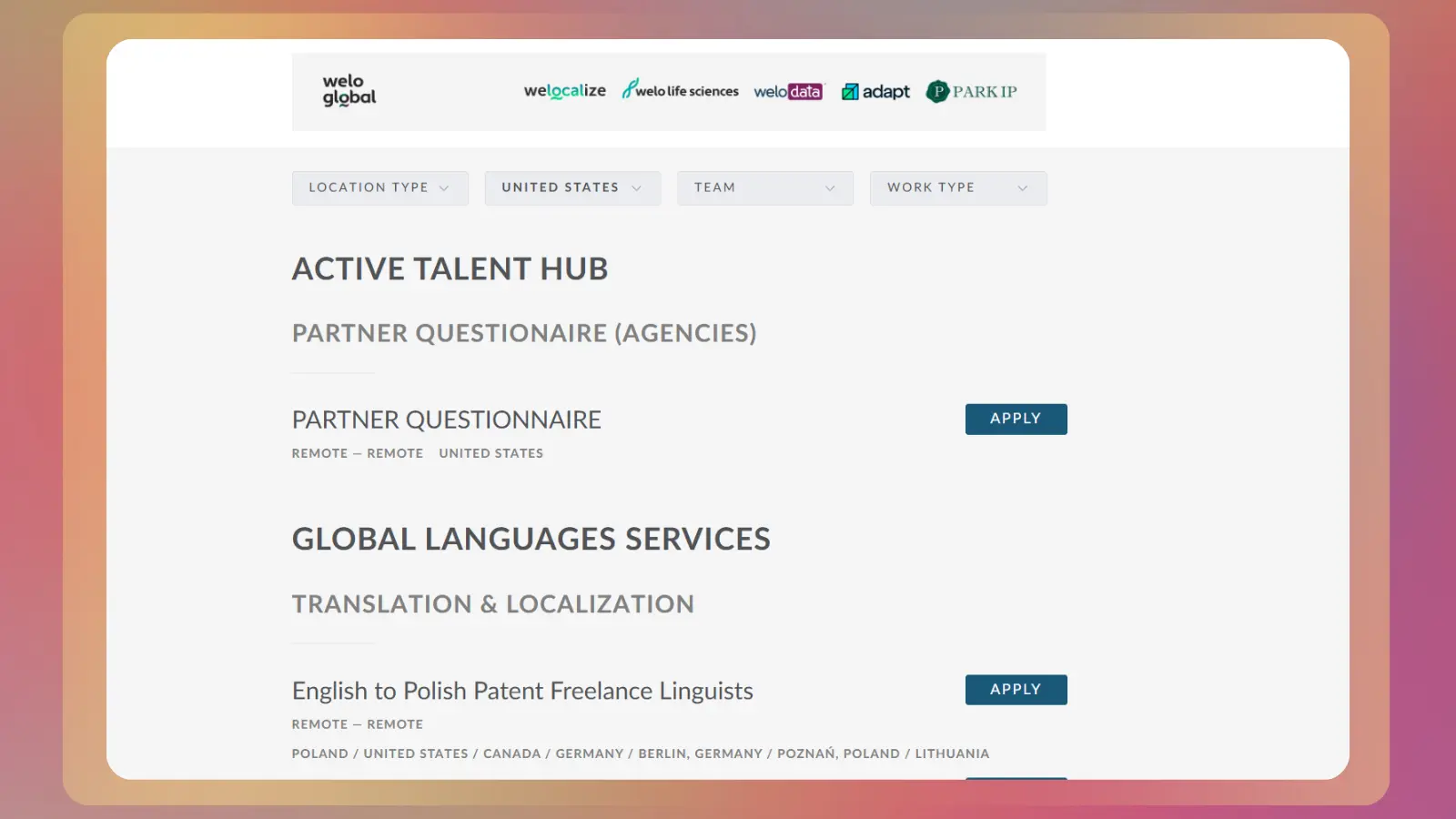Click the welo global logo

pyautogui.click(x=349, y=90)
